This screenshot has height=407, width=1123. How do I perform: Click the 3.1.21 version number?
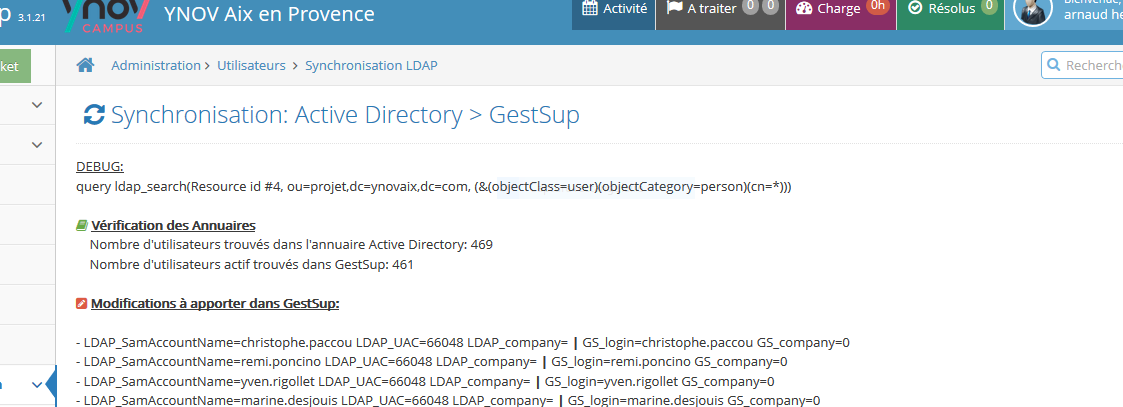(32, 16)
